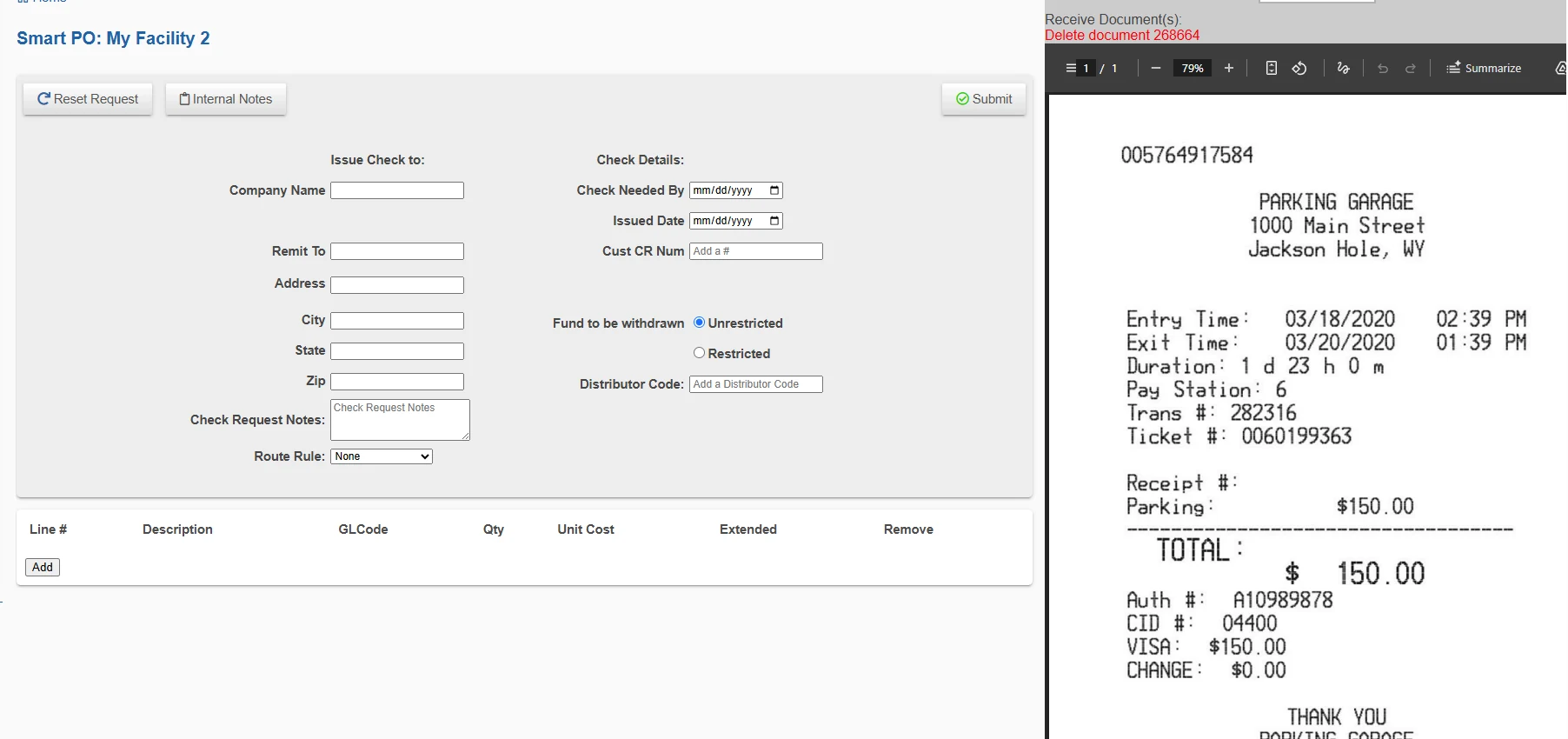The width and height of the screenshot is (1568, 739).
Task: Click receipt number 005764917584 at top
Action: (x=1187, y=156)
